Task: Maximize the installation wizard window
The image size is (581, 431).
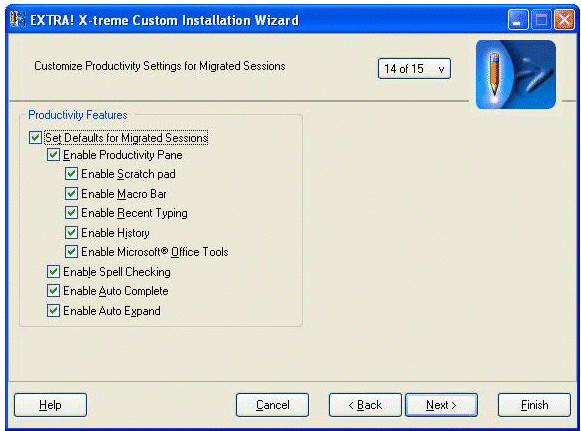Action: (x=541, y=19)
